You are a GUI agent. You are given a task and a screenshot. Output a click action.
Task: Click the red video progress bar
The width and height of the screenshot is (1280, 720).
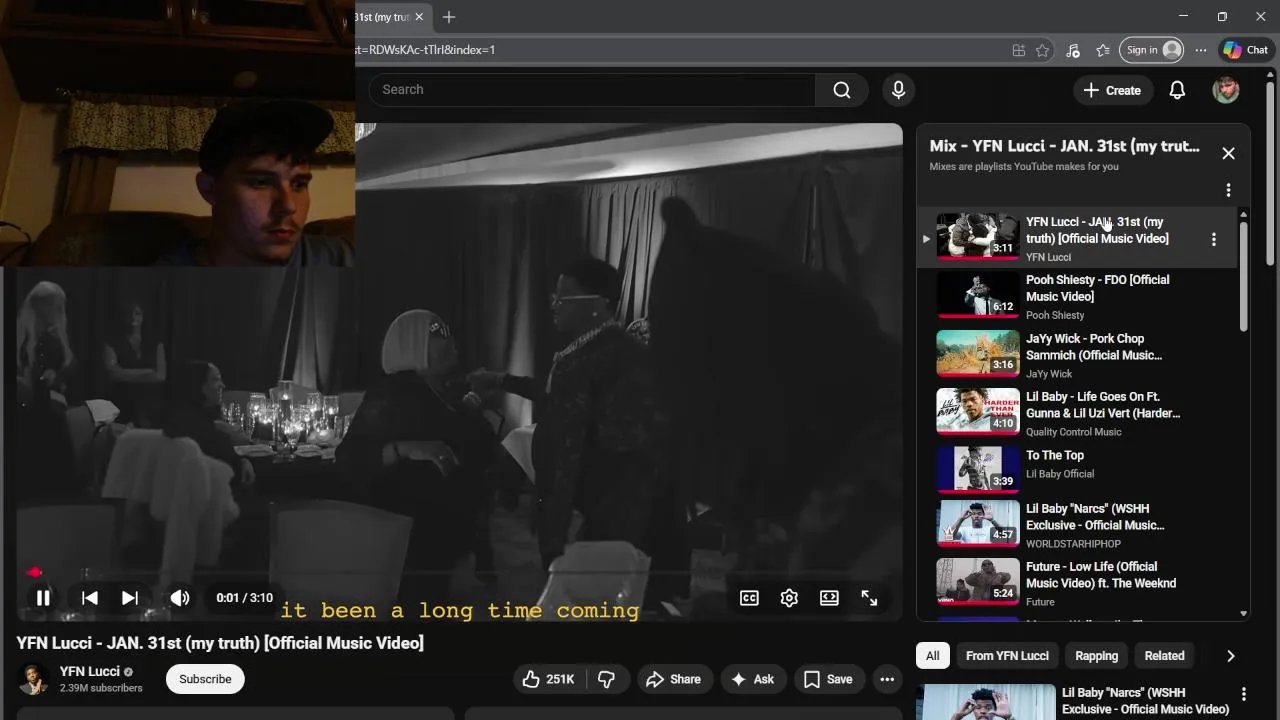pyautogui.click(x=459, y=573)
